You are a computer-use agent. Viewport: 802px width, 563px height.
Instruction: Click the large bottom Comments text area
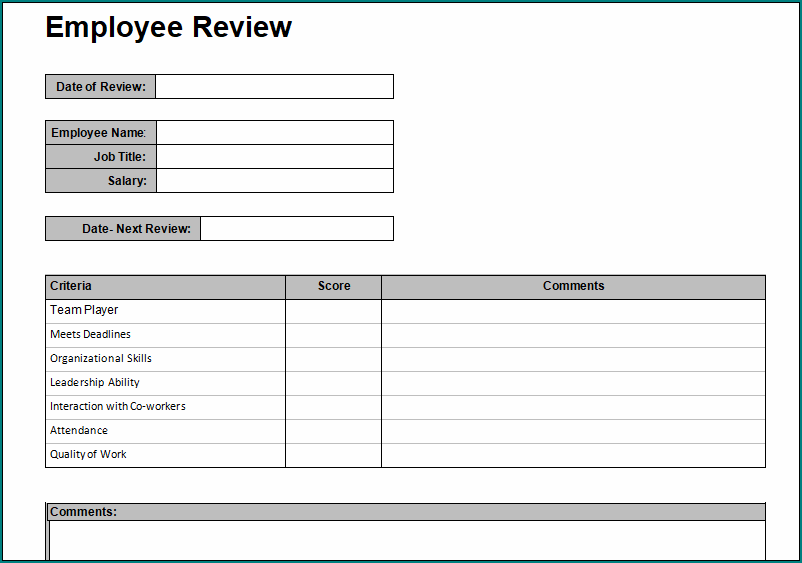tap(407, 541)
